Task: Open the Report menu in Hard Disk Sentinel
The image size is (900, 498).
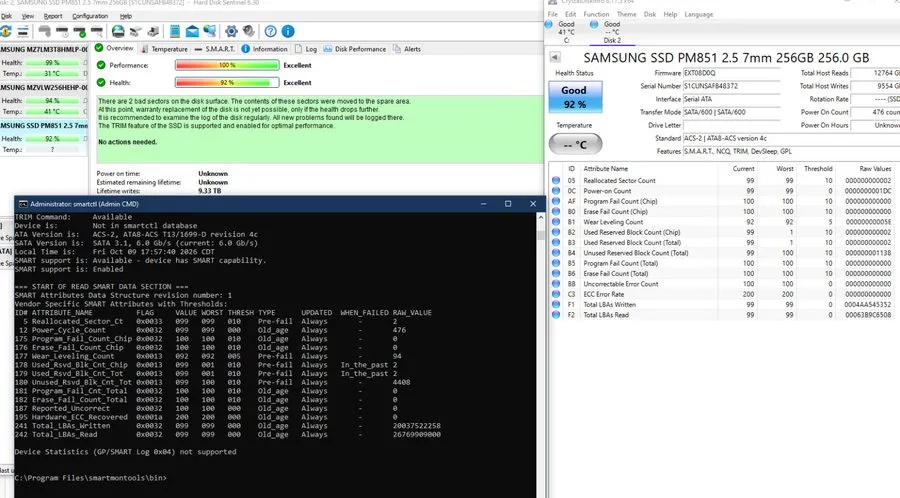Action: point(53,16)
